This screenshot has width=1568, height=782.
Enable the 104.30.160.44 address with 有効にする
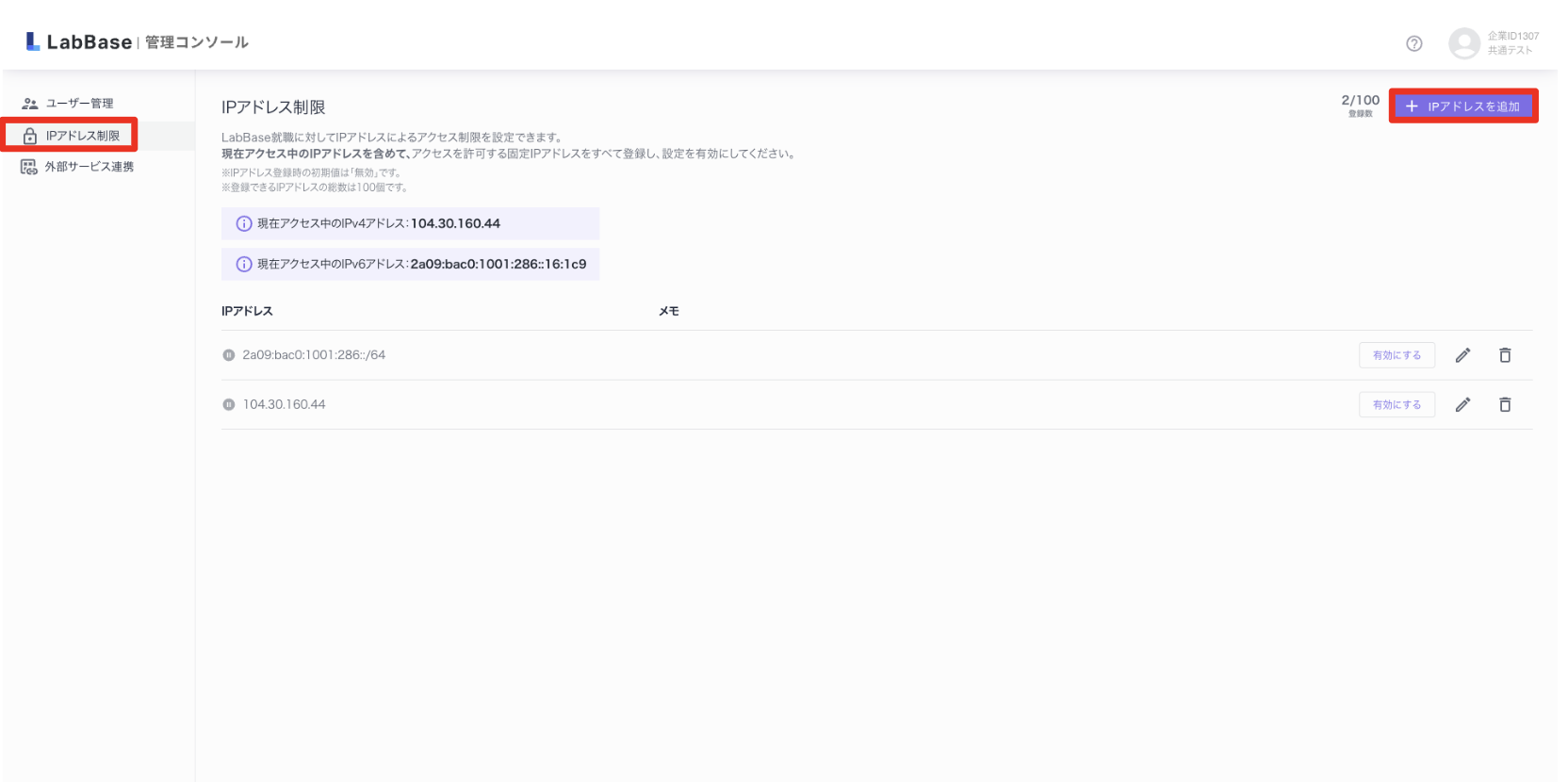(1396, 404)
